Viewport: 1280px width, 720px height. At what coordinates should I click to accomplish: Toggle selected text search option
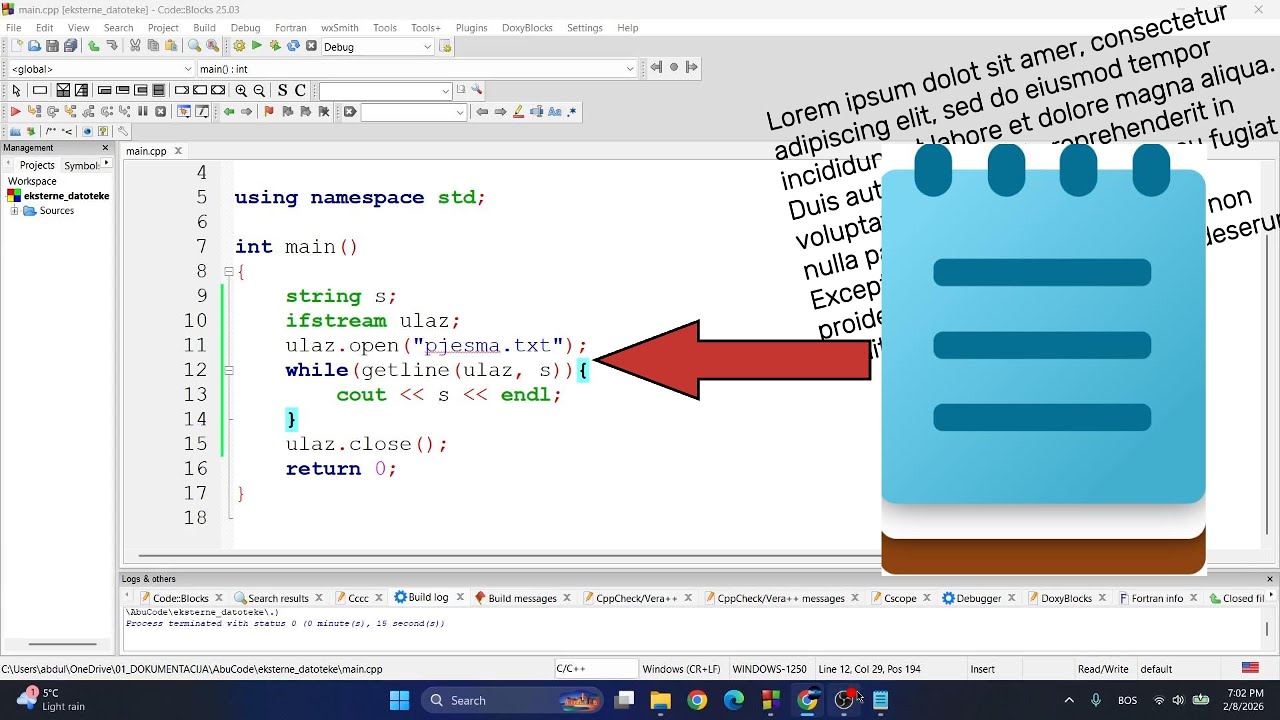(537, 111)
